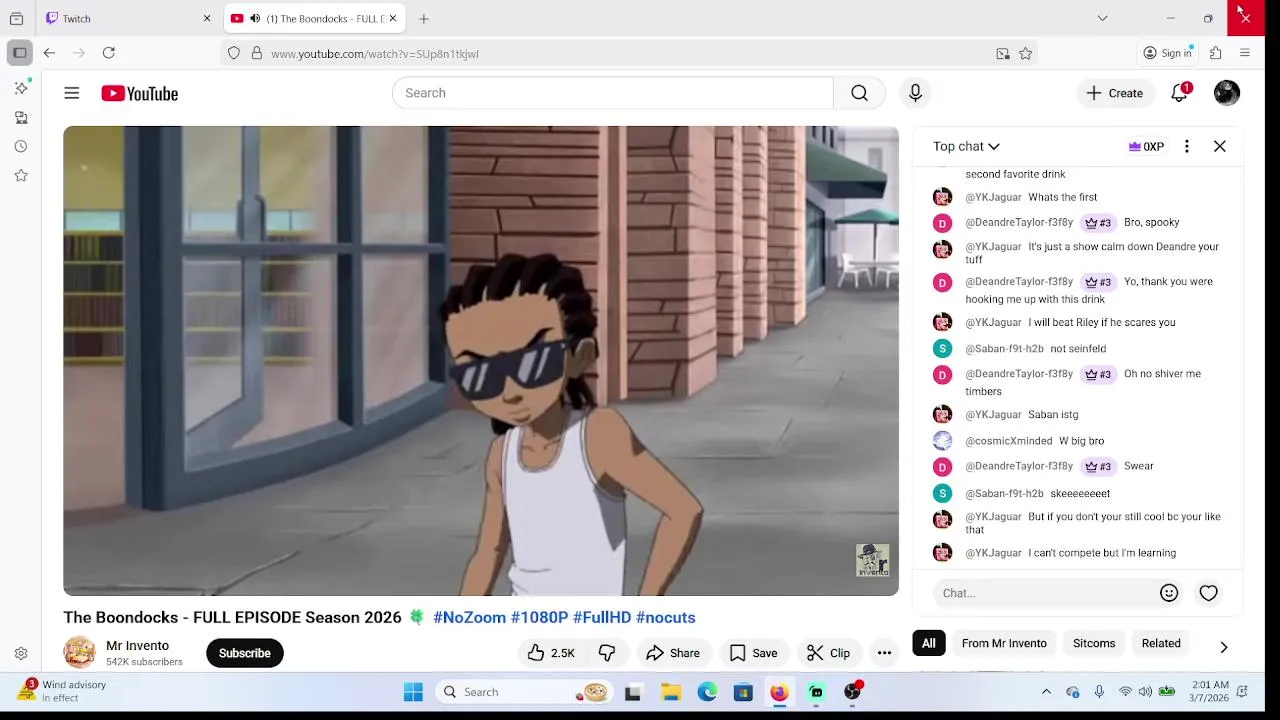Open Wind advisory weather widget

[62, 691]
